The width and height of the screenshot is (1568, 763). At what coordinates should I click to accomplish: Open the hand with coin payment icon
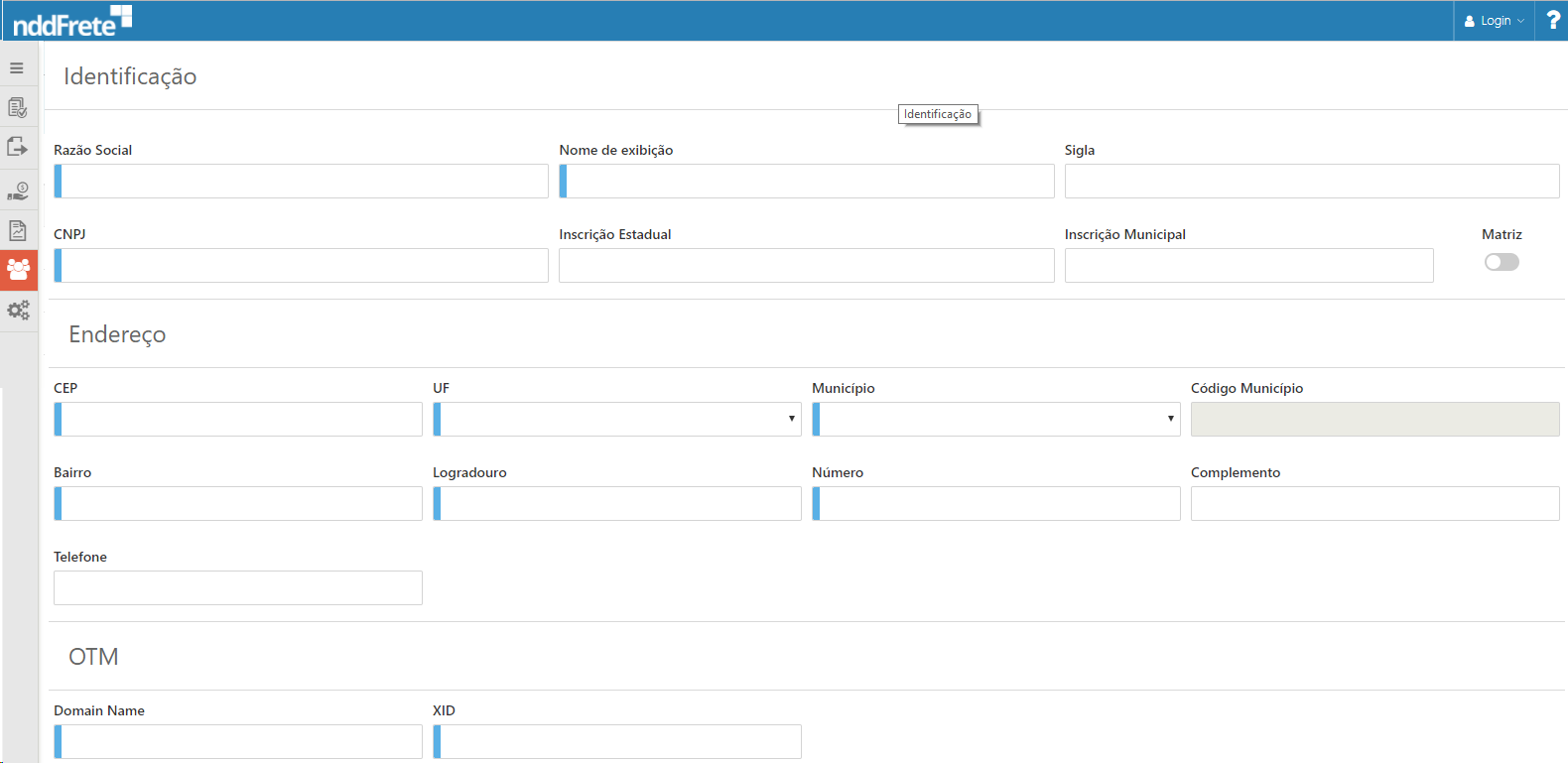(x=18, y=191)
